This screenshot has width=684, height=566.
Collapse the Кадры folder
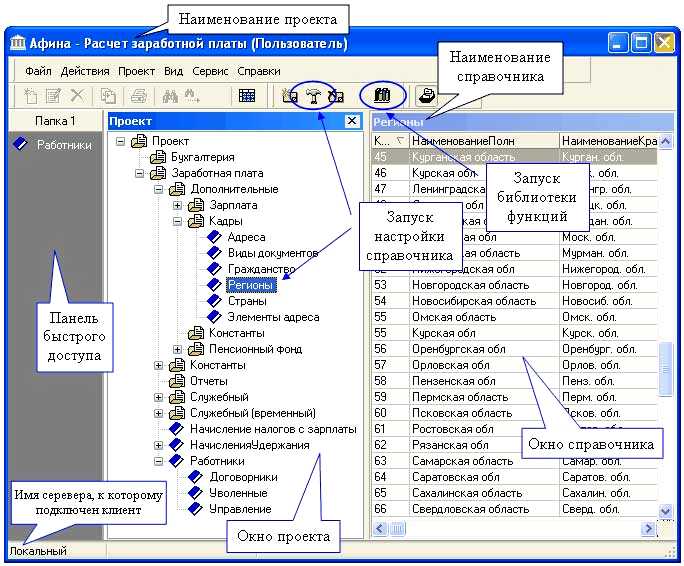pyautogui.click(x=177, y=221)
